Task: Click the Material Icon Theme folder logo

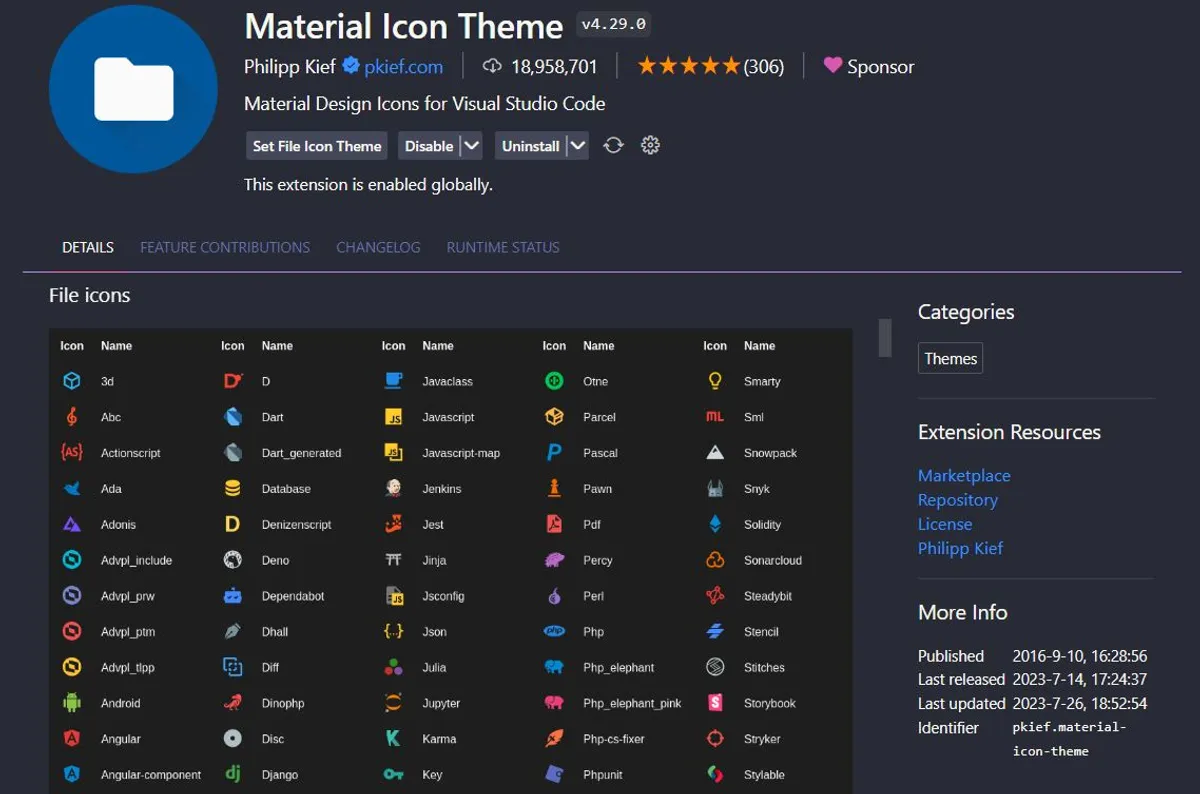Action: [133, 88]
